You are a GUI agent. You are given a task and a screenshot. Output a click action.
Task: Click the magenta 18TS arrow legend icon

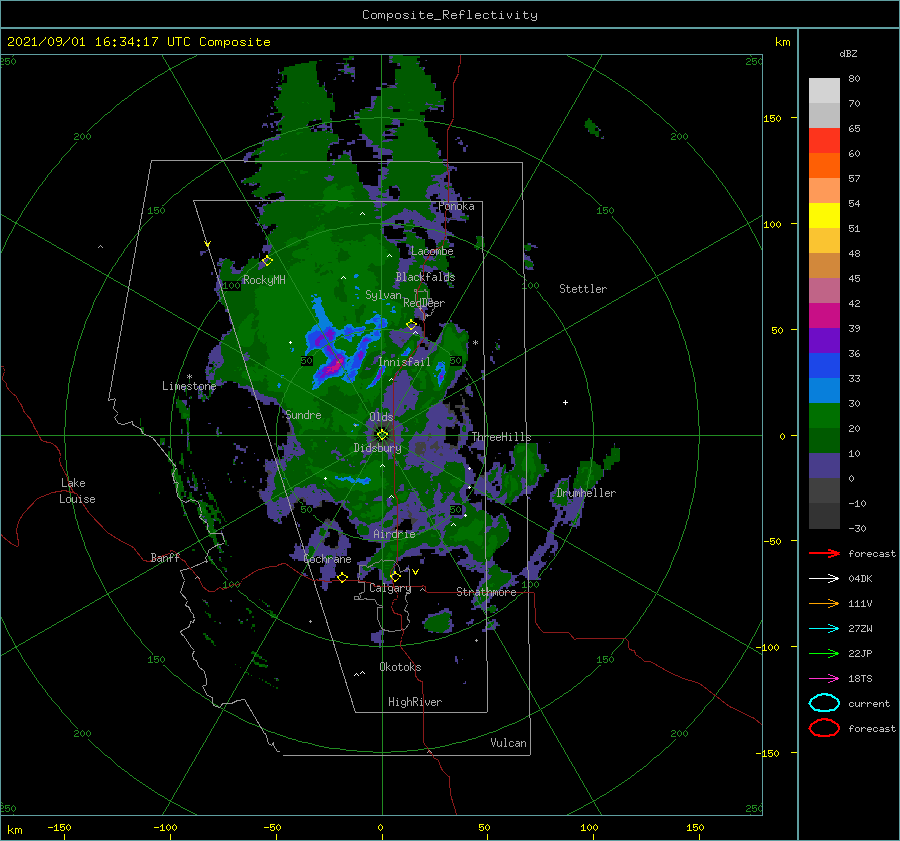824,679
